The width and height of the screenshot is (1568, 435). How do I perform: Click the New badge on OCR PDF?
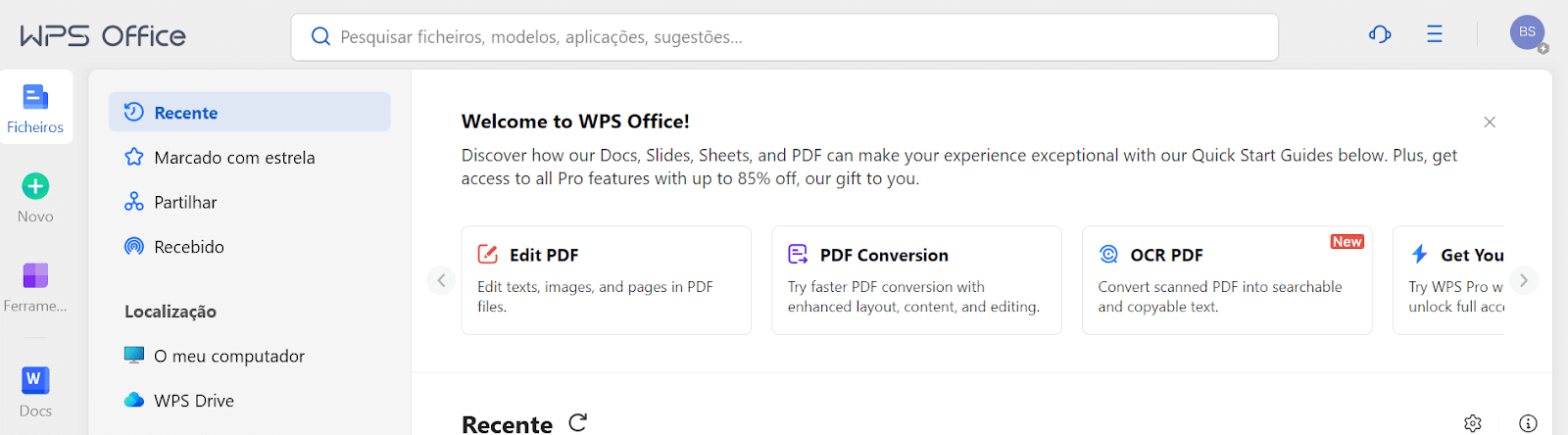tap(1347, 242)
